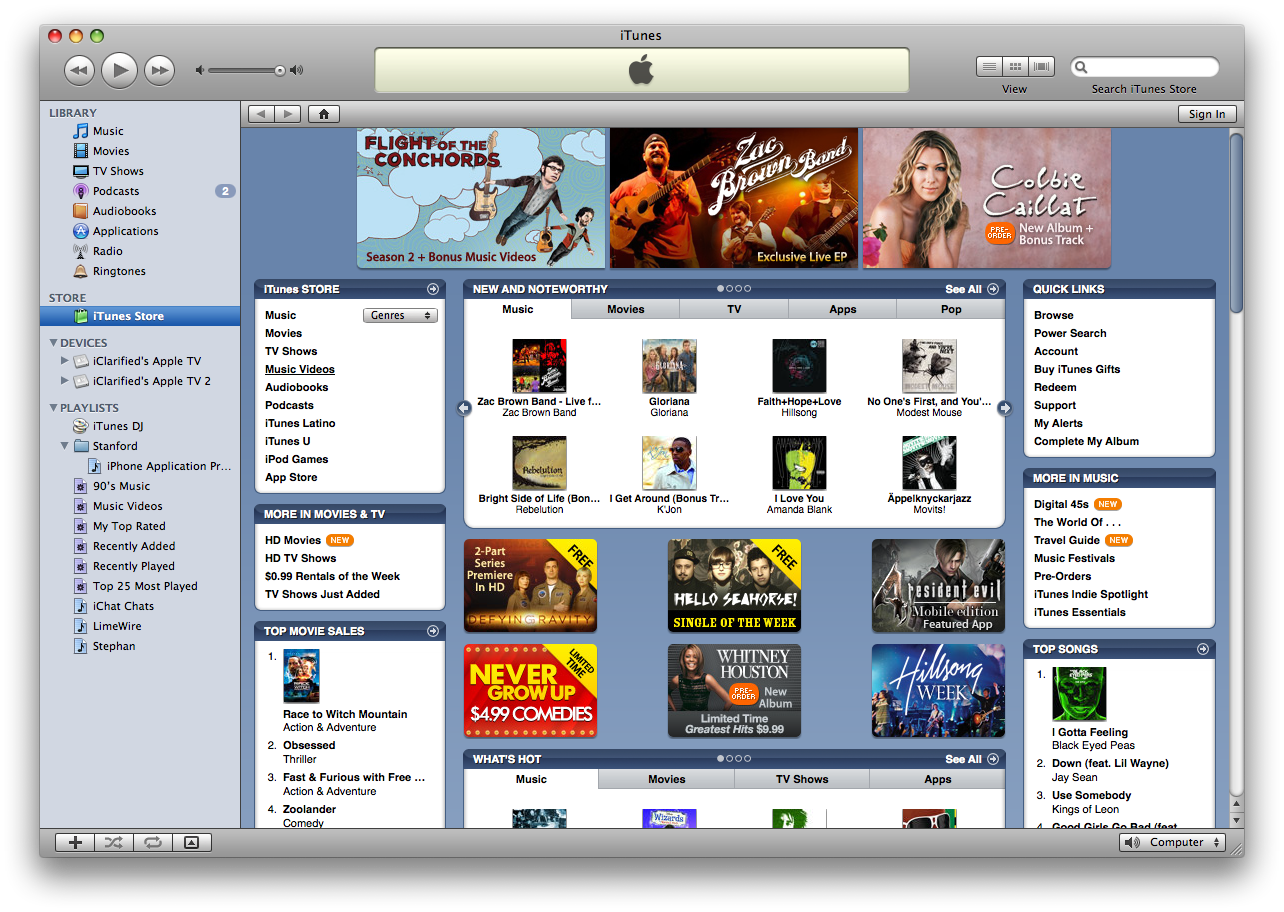Open the TOP SONGS arrow icon

1202,649
